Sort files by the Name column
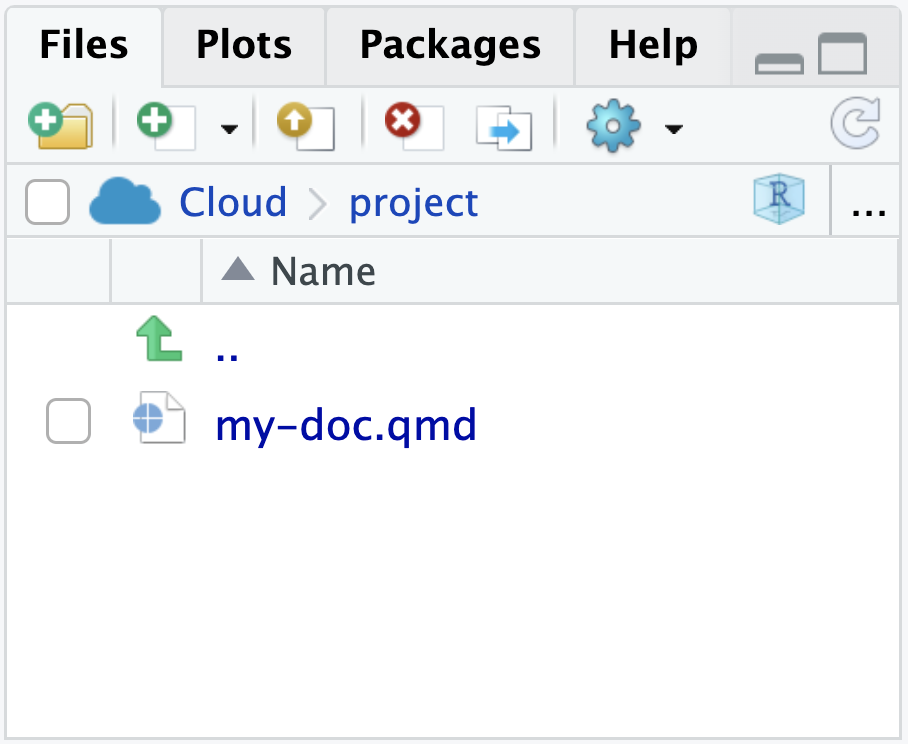Viewport: 908px width, 744px height. (322, 270)
